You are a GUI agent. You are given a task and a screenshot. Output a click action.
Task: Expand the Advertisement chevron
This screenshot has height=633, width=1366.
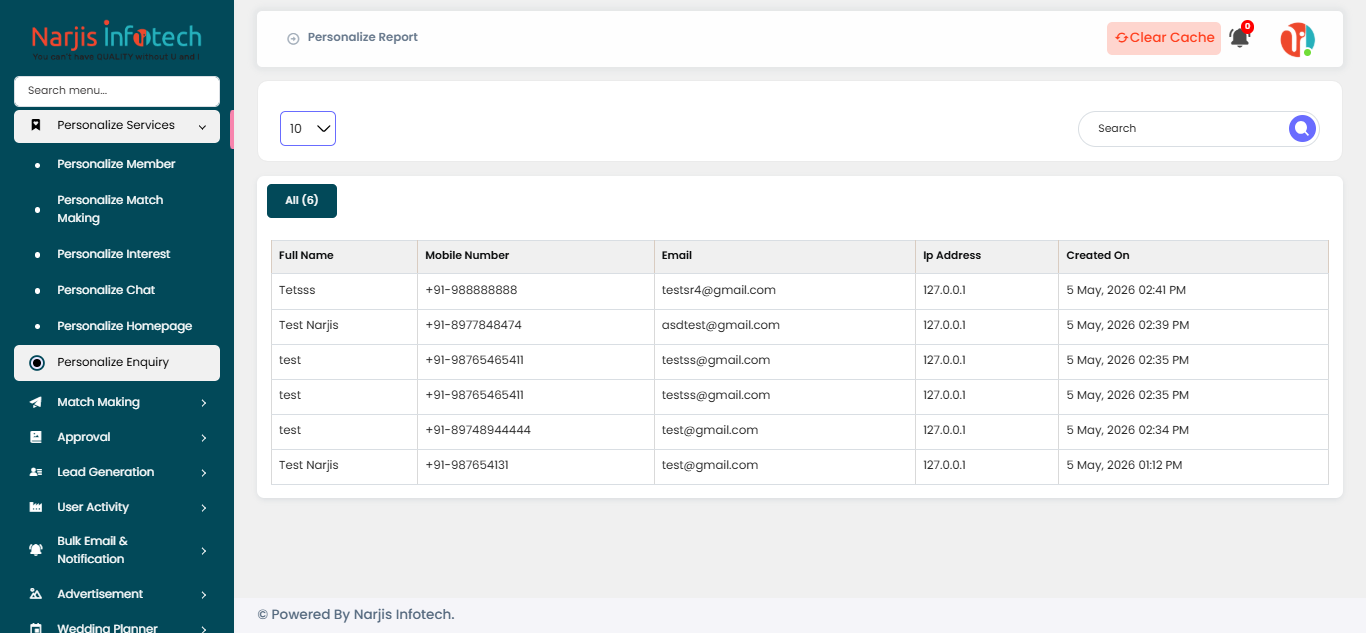tap(204, 595)
